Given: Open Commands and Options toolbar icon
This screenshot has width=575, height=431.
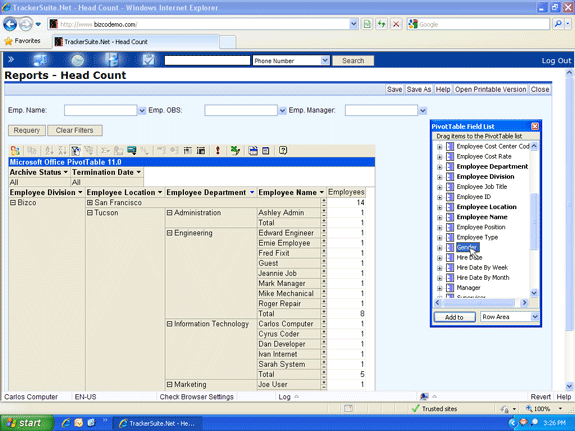Looking at the screenshot, I should pyautogui.click(x=253, y=150).
